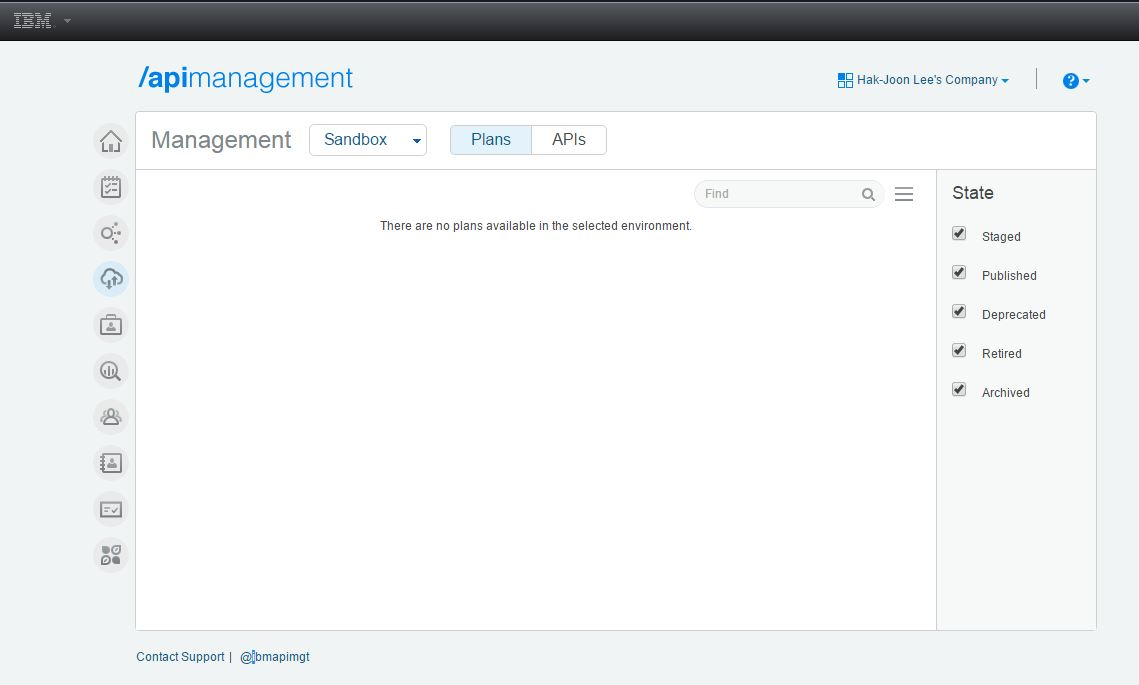Click the blue help question mark icon
1139x685 pixels.
point(1070,81)
